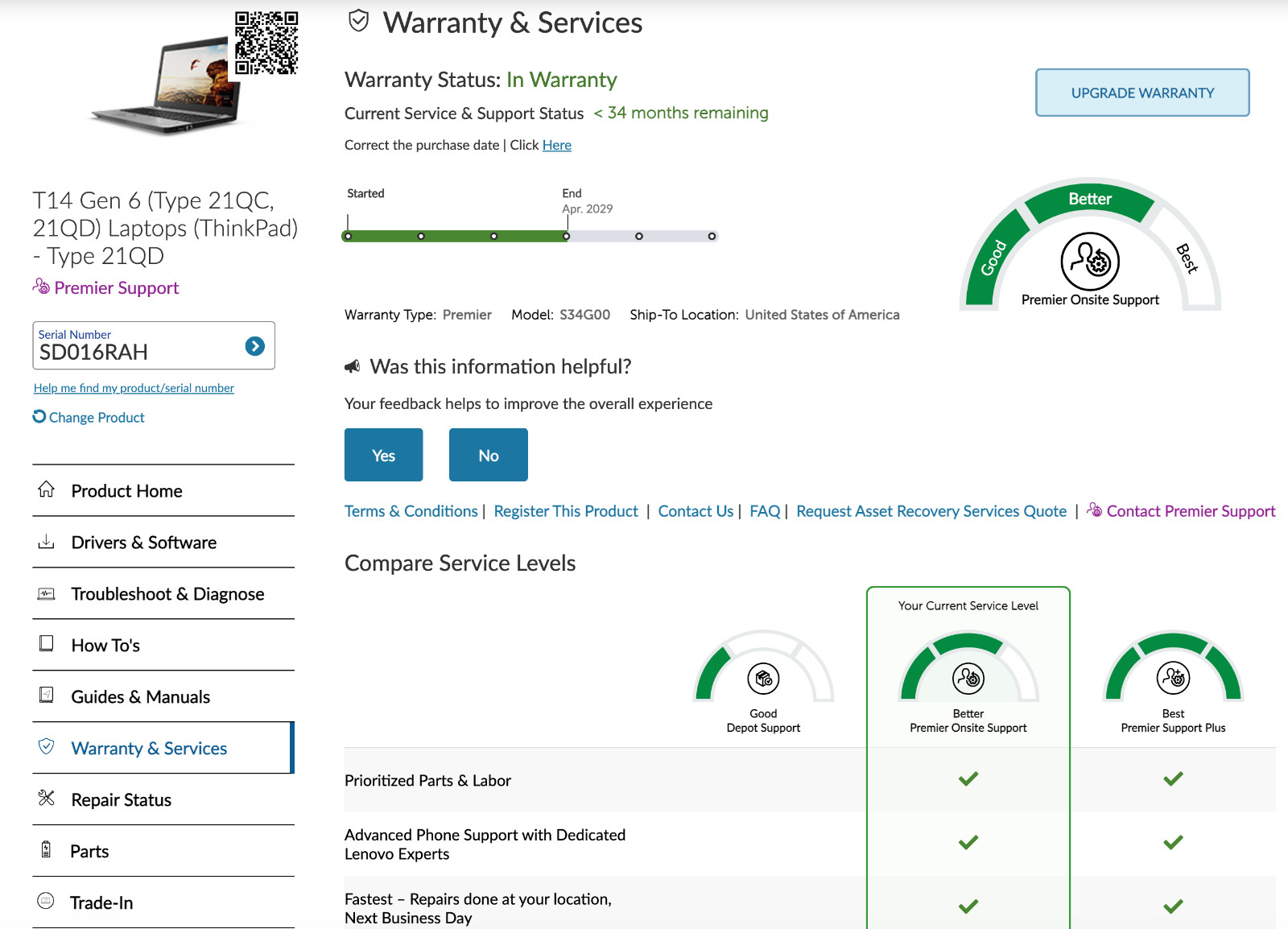1288x929 pixels.
Task: Select the Parts sidebar item
Action: (163, 852)
